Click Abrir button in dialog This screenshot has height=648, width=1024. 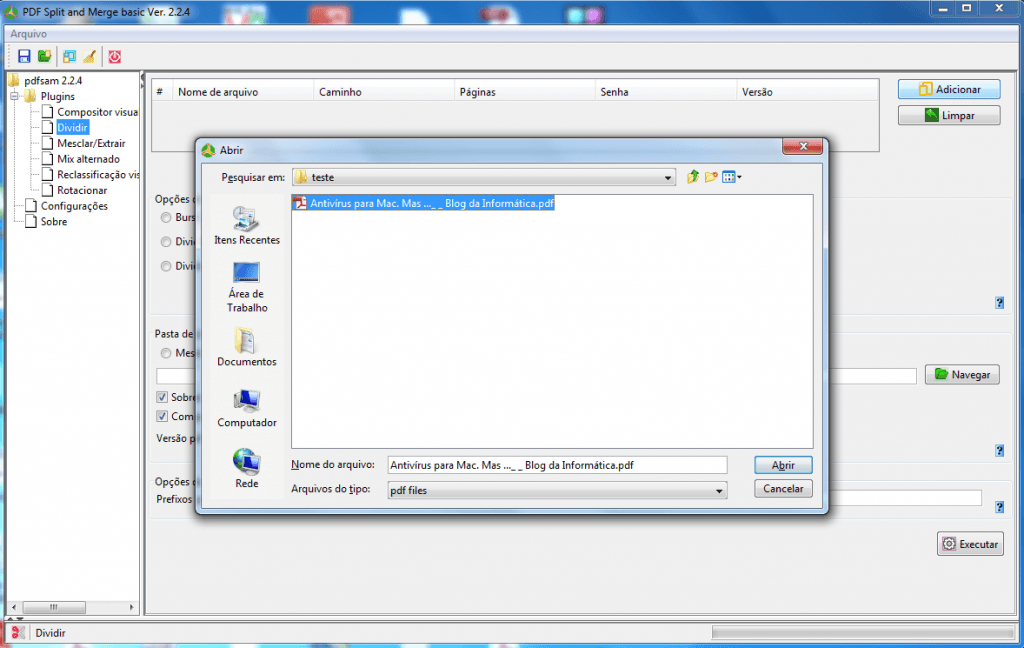tap(783, 465)
